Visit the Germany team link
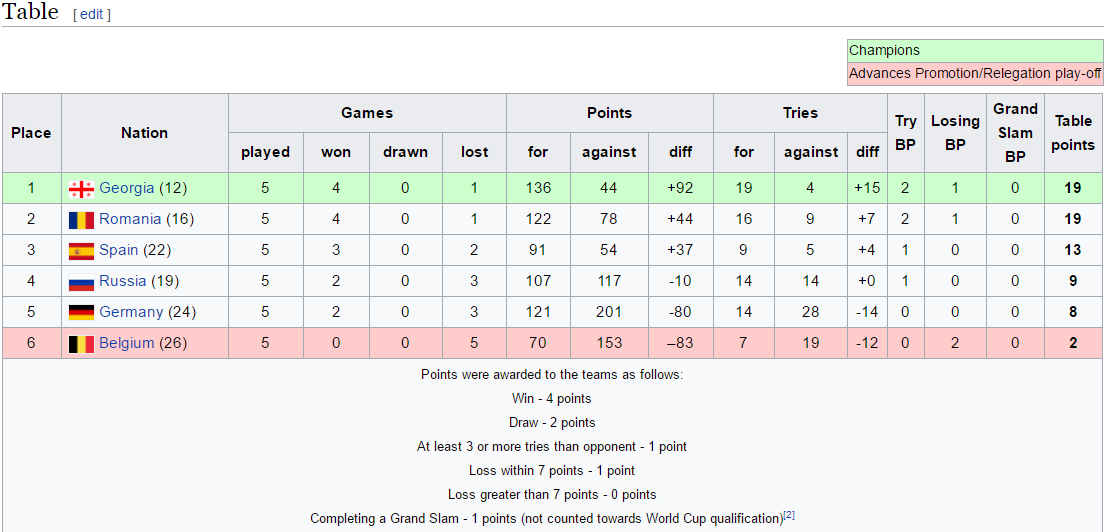 click(131, 312)
